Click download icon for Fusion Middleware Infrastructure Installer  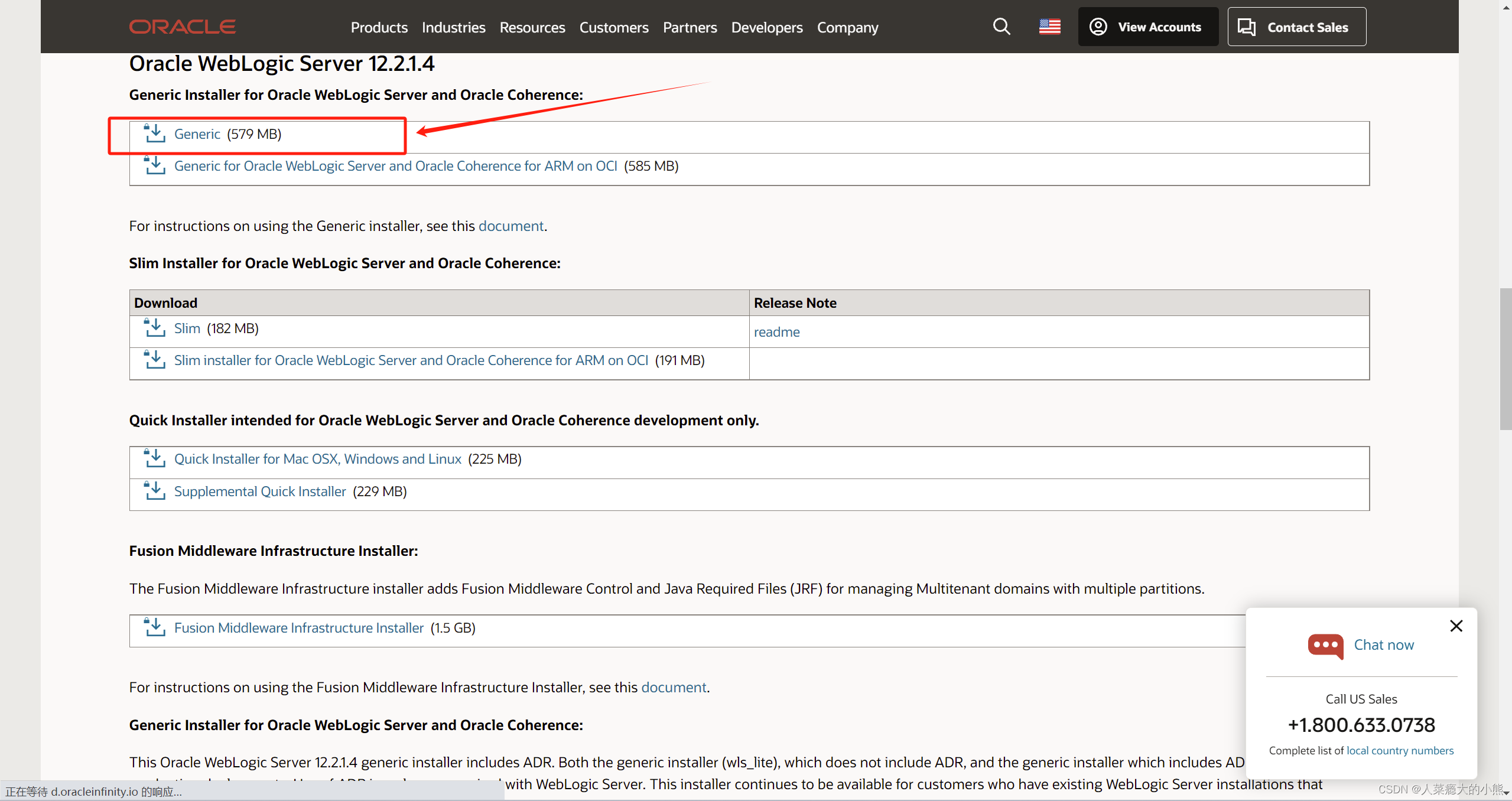point(155,627)
